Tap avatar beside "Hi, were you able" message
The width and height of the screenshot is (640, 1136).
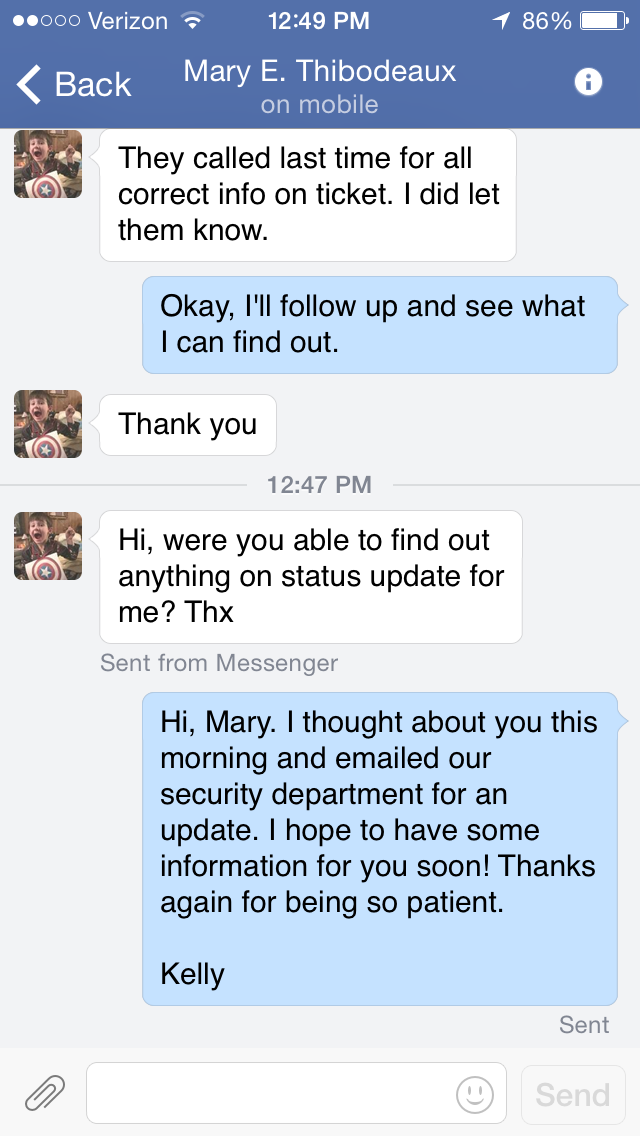point(48,546)
